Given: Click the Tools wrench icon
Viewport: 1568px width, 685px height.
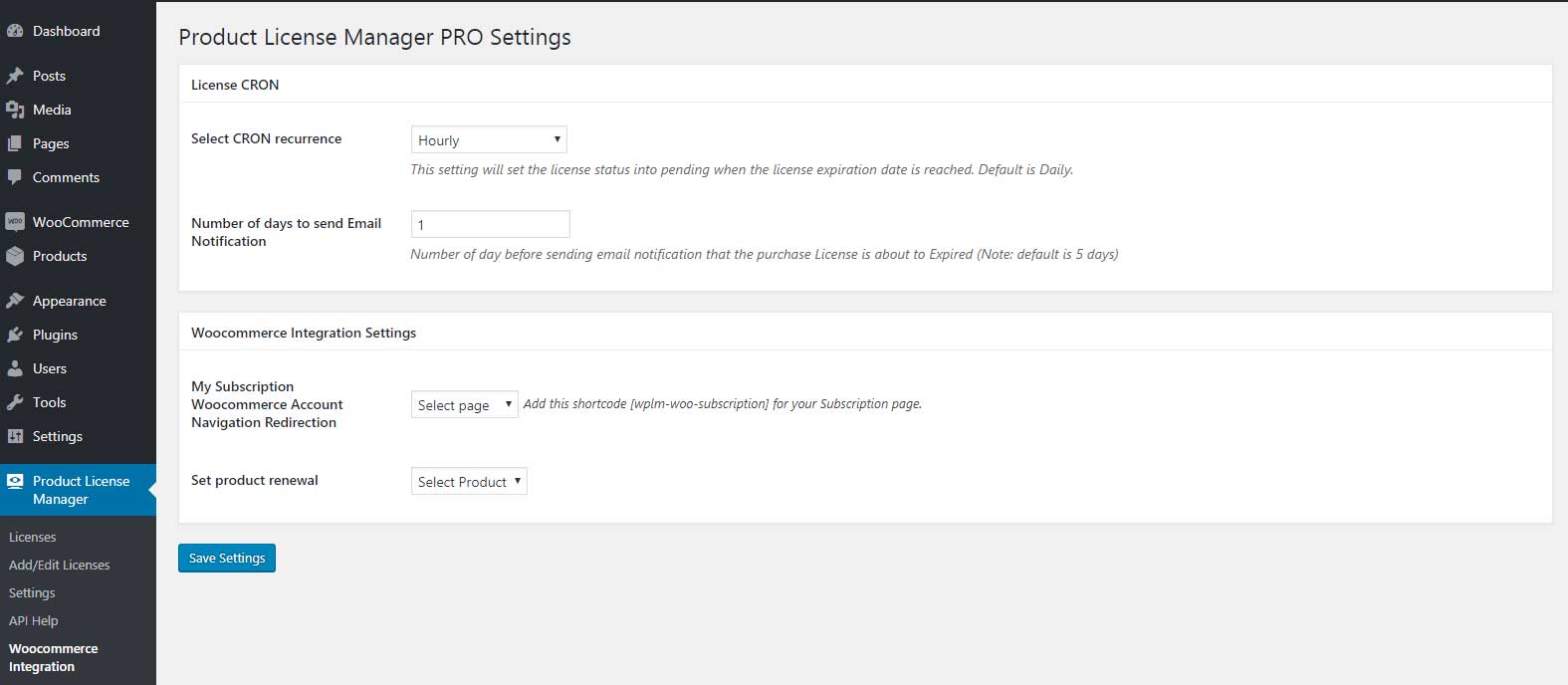Looking at the screenshot, I should (15, 402).
